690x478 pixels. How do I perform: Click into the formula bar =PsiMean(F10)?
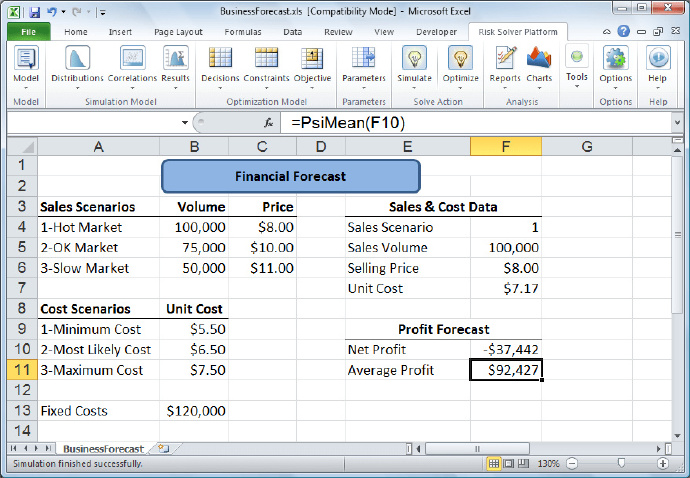tap(476, 123)
